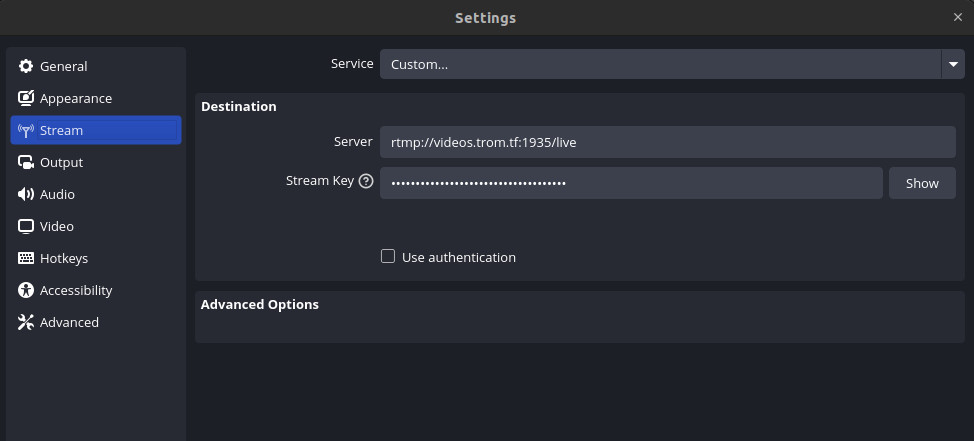
Task: Click the Stream Key password field
Action: tap(631, 183)
